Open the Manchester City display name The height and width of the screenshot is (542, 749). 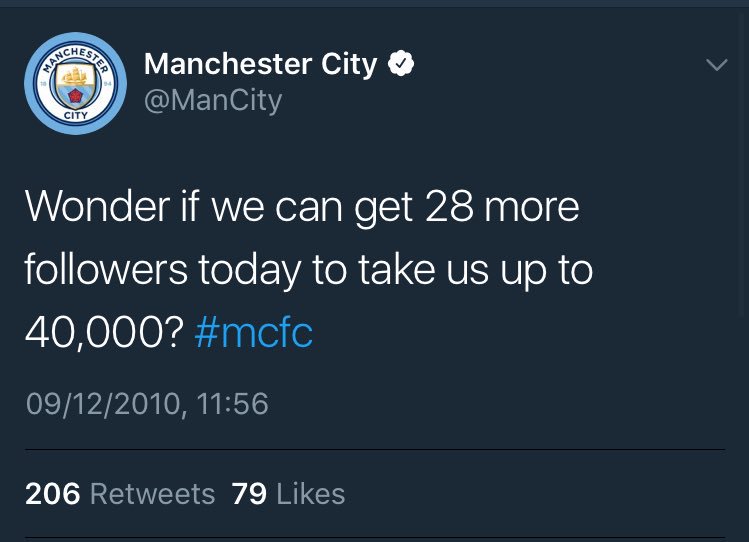click(261, 64)
